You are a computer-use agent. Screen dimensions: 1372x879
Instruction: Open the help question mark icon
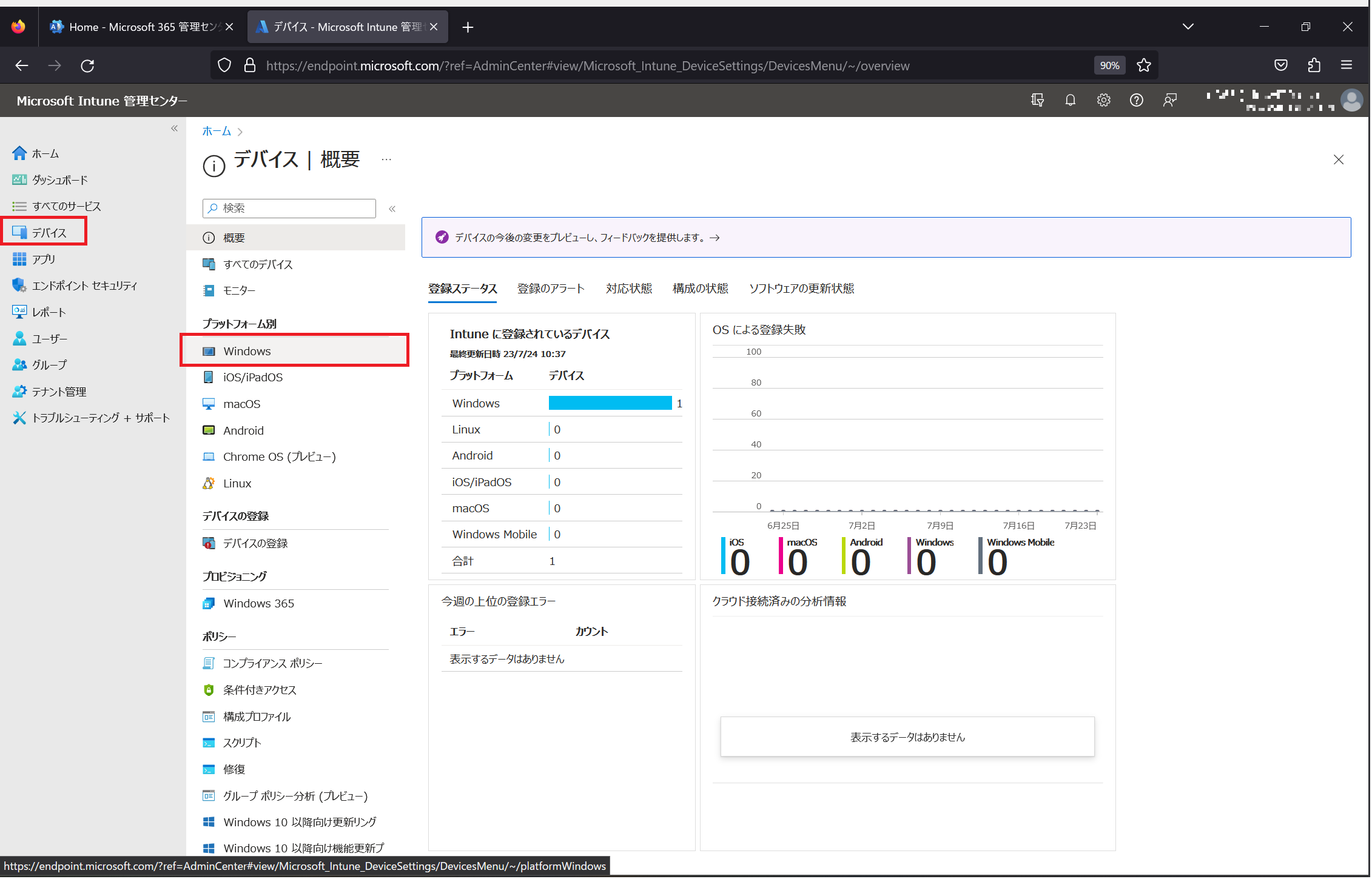point(1138,101)
